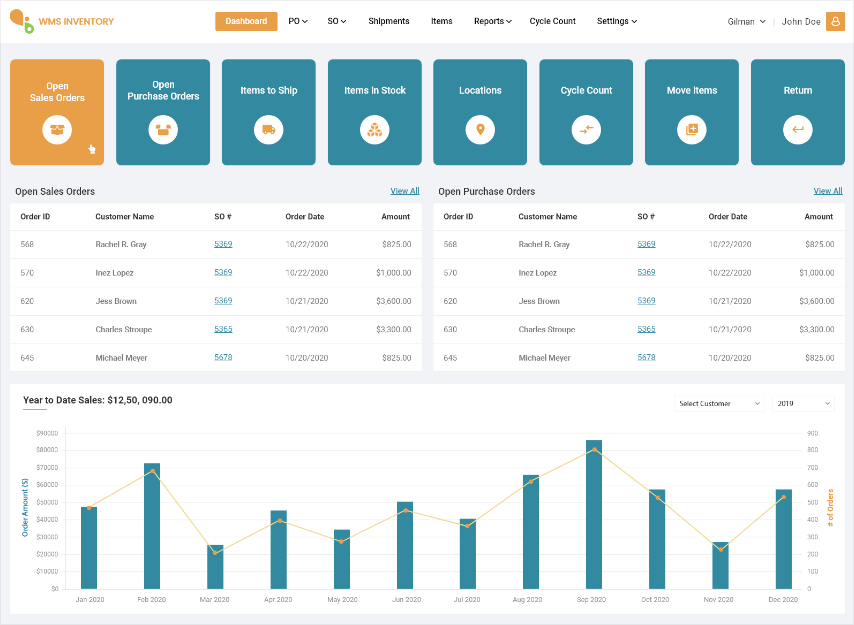
Task: Click the Move Items plus-box icon
Action: (692, 130)
